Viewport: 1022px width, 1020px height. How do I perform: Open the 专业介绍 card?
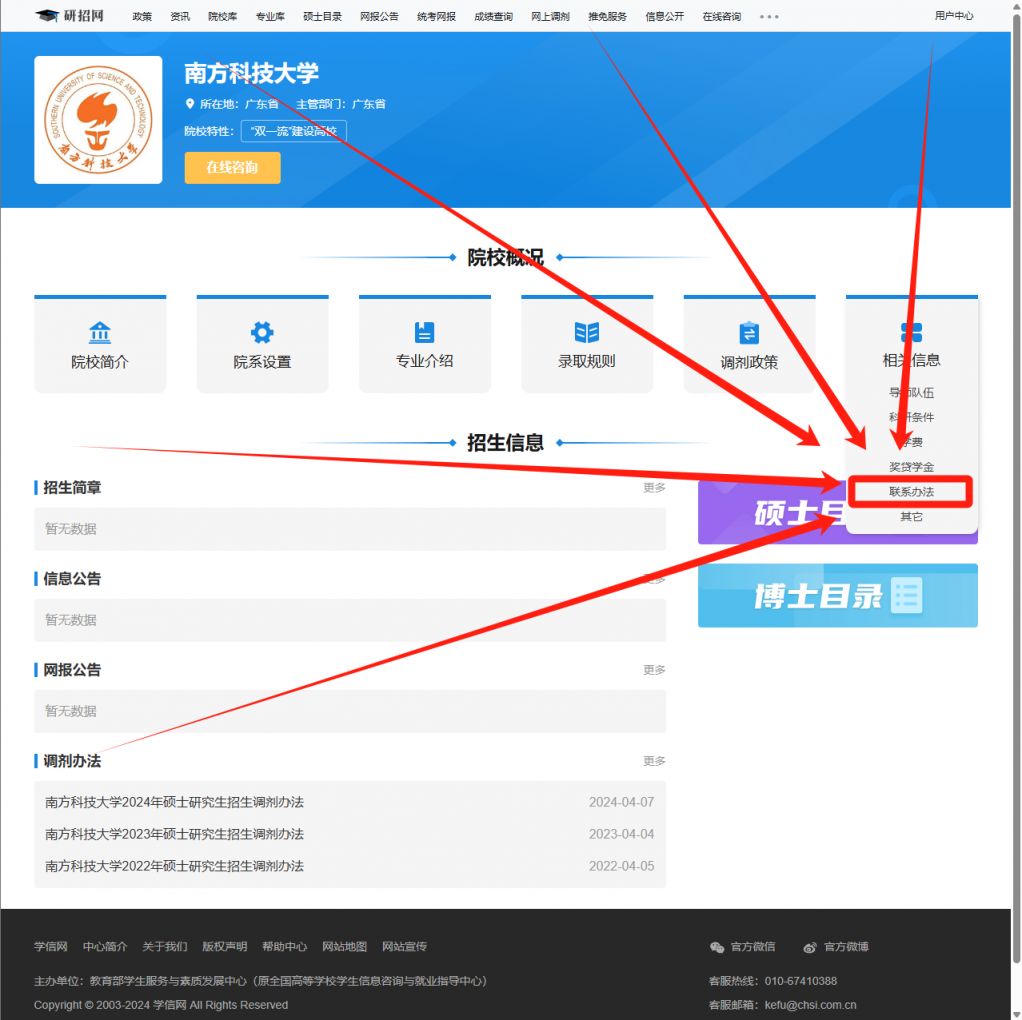pyautogui.click(x=424, y=344)
